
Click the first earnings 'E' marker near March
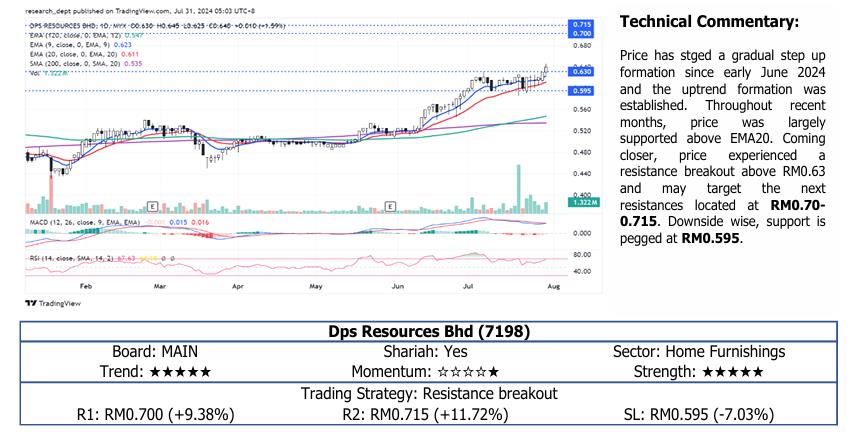pos(151,205)
